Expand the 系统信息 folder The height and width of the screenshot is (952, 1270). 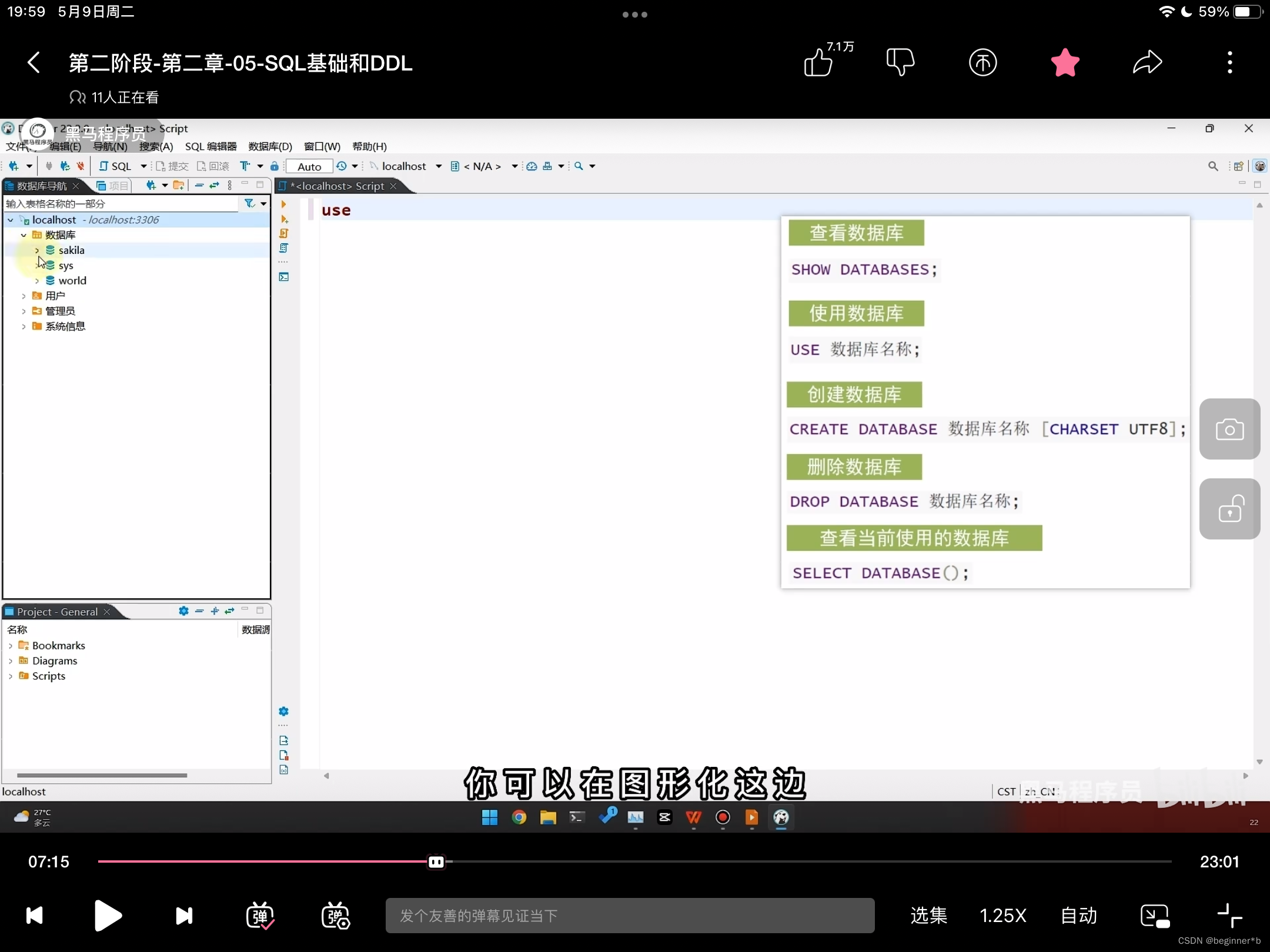[x=24, y=327]
